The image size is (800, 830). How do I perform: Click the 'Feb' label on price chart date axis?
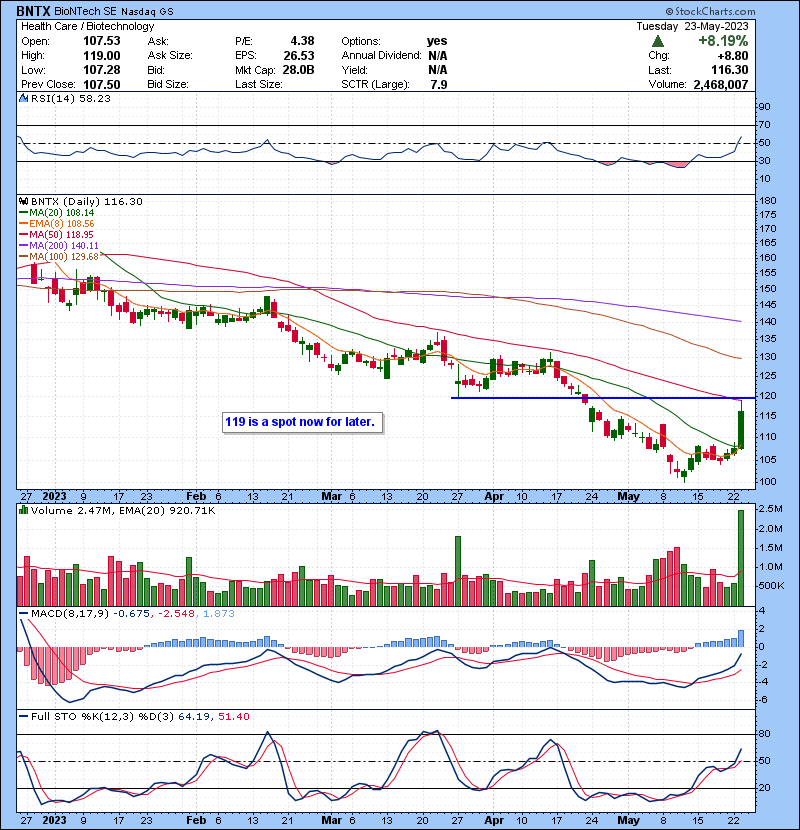pyautogui.click(x=196, y=497)
